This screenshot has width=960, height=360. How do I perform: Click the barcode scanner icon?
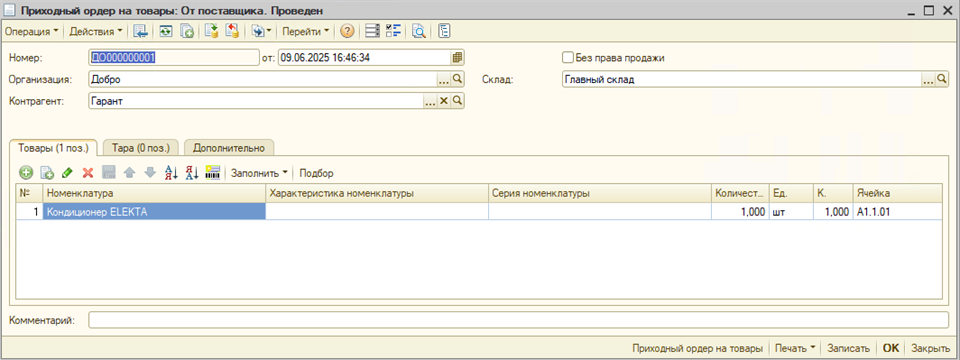pos(213,173)
